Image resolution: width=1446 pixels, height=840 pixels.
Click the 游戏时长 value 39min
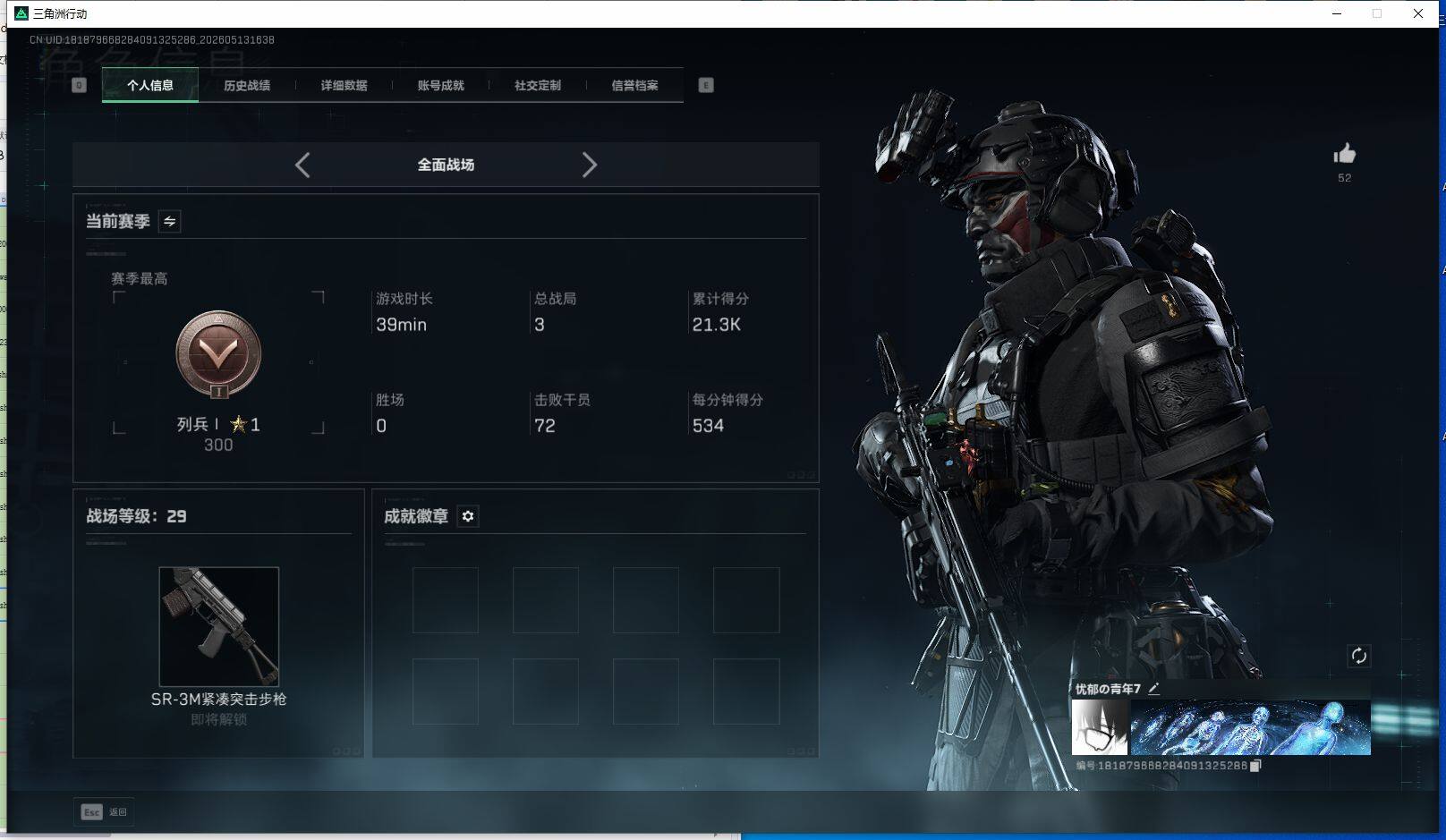(401, 325)
